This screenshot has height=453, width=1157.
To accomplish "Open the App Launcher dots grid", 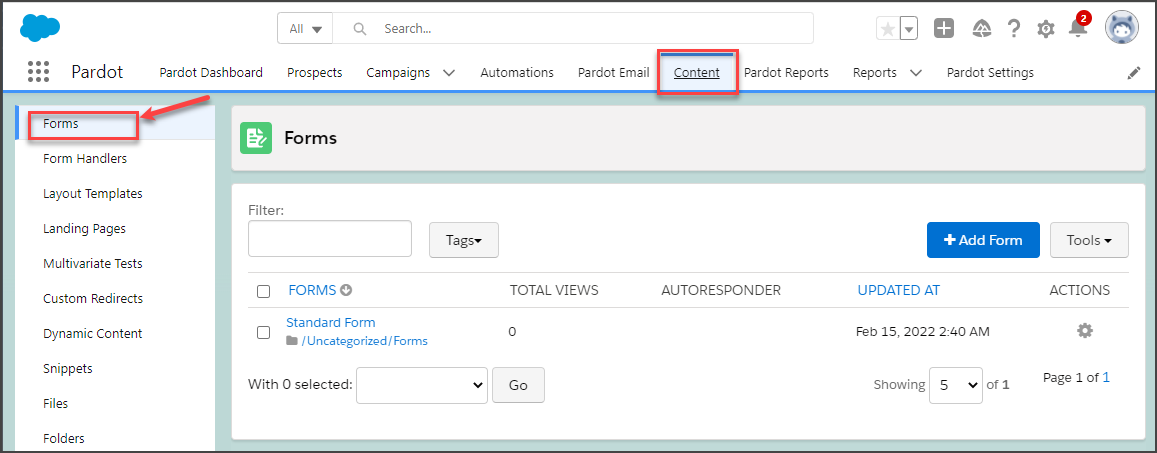I will click(x=38, y=72).
